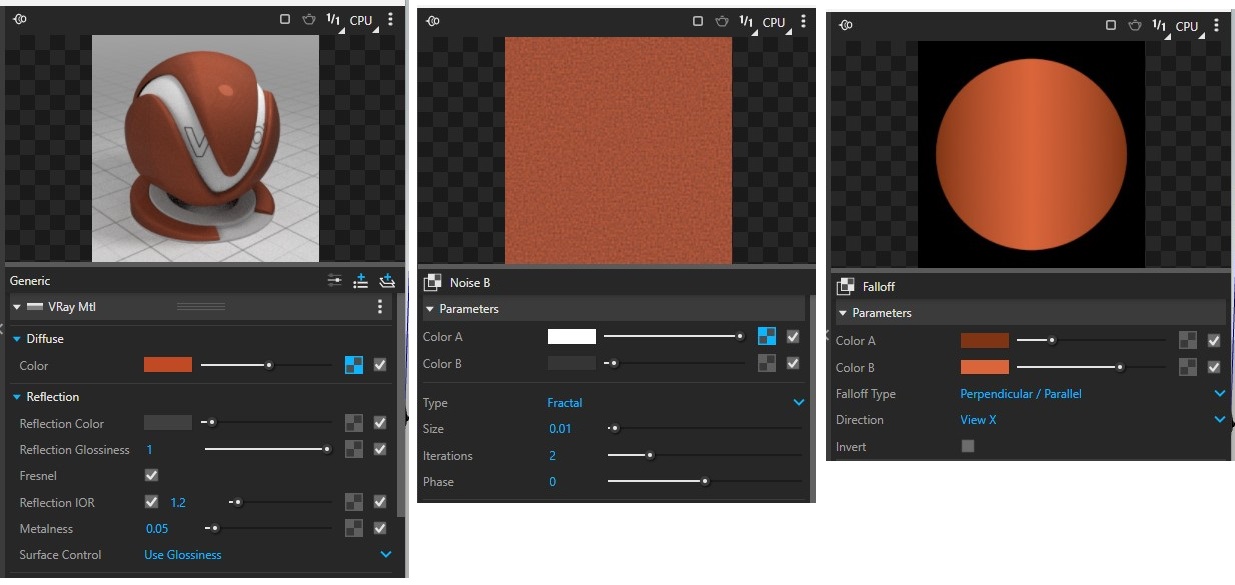The height and width of the screenshot is (585, 1235).
Task: Click the preview link icon in Falloff preview
Action: pos(846,26)
